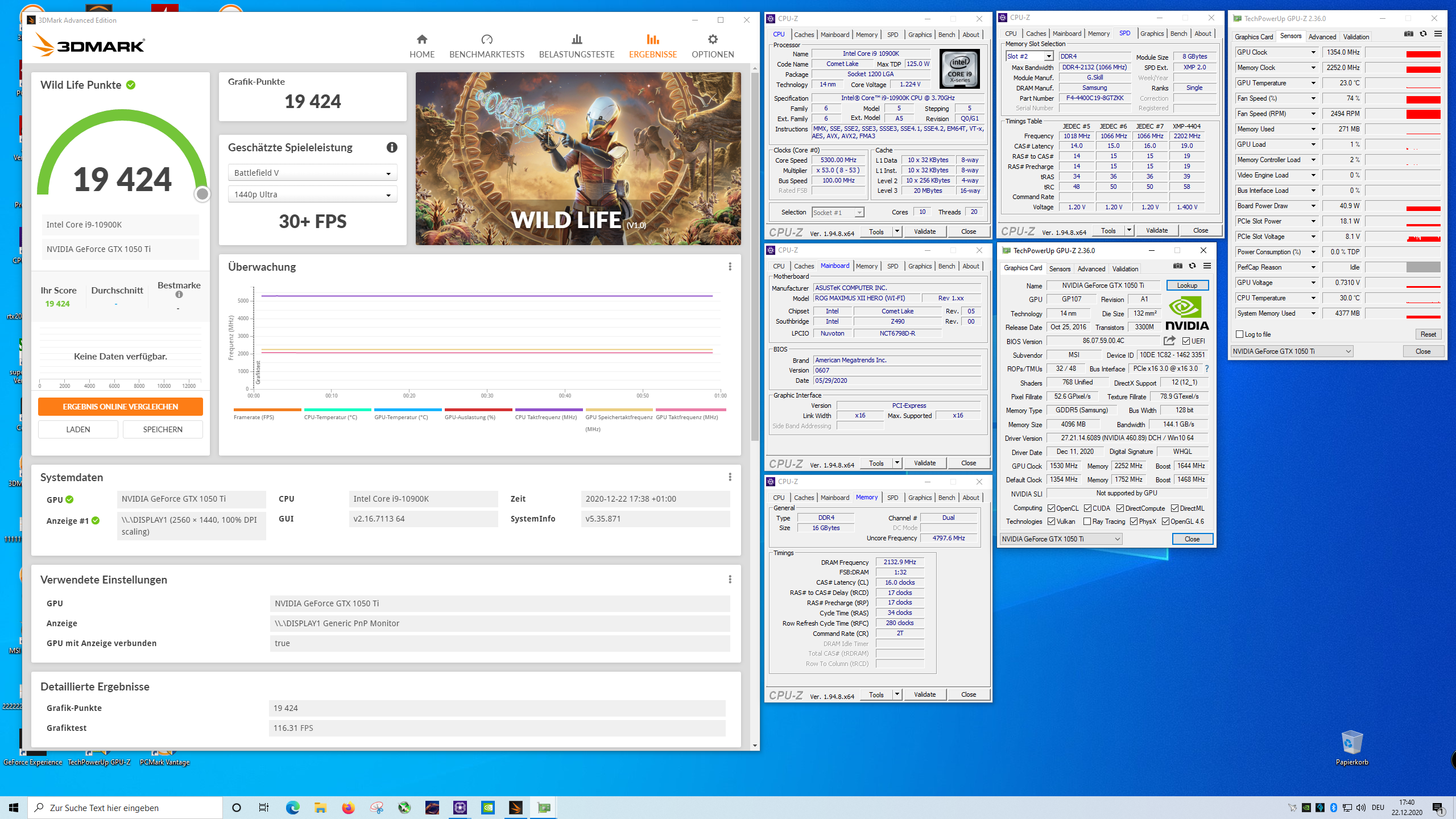Viewport: 1456px width, 819px height.
Task: Toggle the OpenCL checkbox in GPU-Z
Action: click(x=1051, y=508)
